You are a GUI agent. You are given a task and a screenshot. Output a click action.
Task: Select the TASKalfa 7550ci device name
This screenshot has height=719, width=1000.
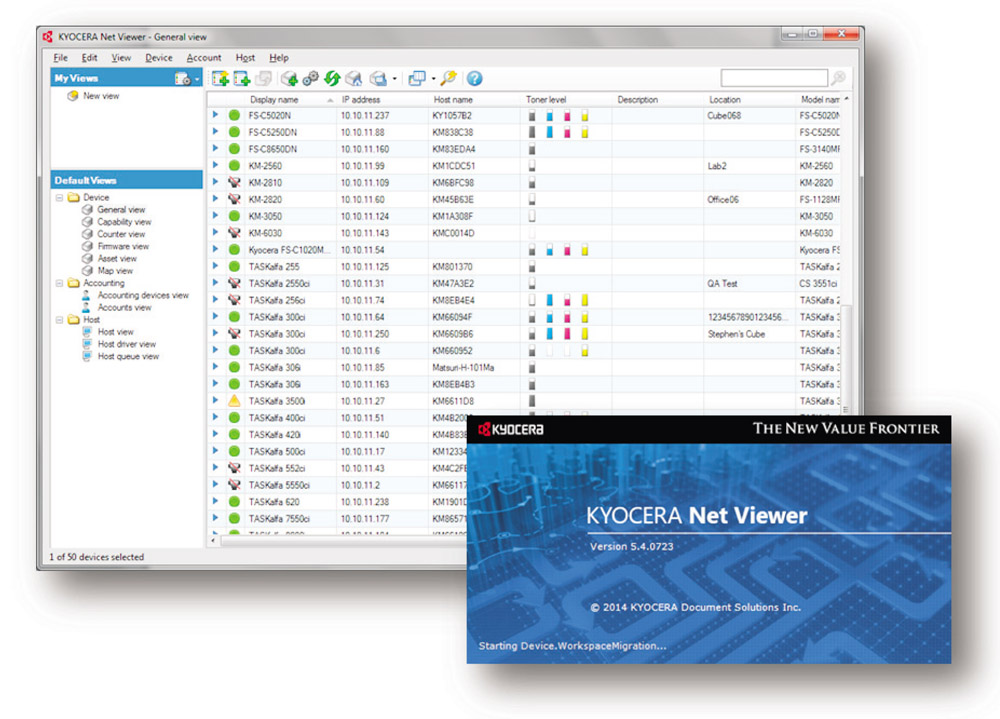(x=279, y=519)
